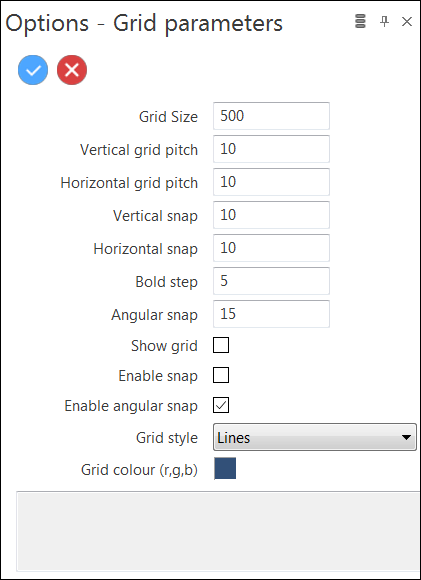421x580 pixels.
Task: Uncheck the Enable angular snap checkbox
Action: tap(221, 405)
